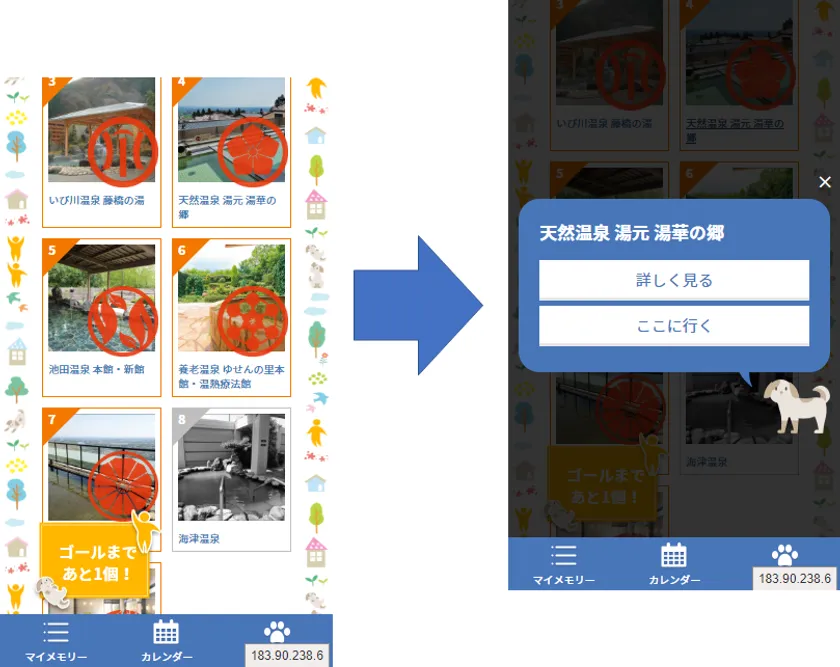Open マイメモリー icon in right screen bar
The image size is (840, 667).
pyautogui.click(x=564, y=556)
